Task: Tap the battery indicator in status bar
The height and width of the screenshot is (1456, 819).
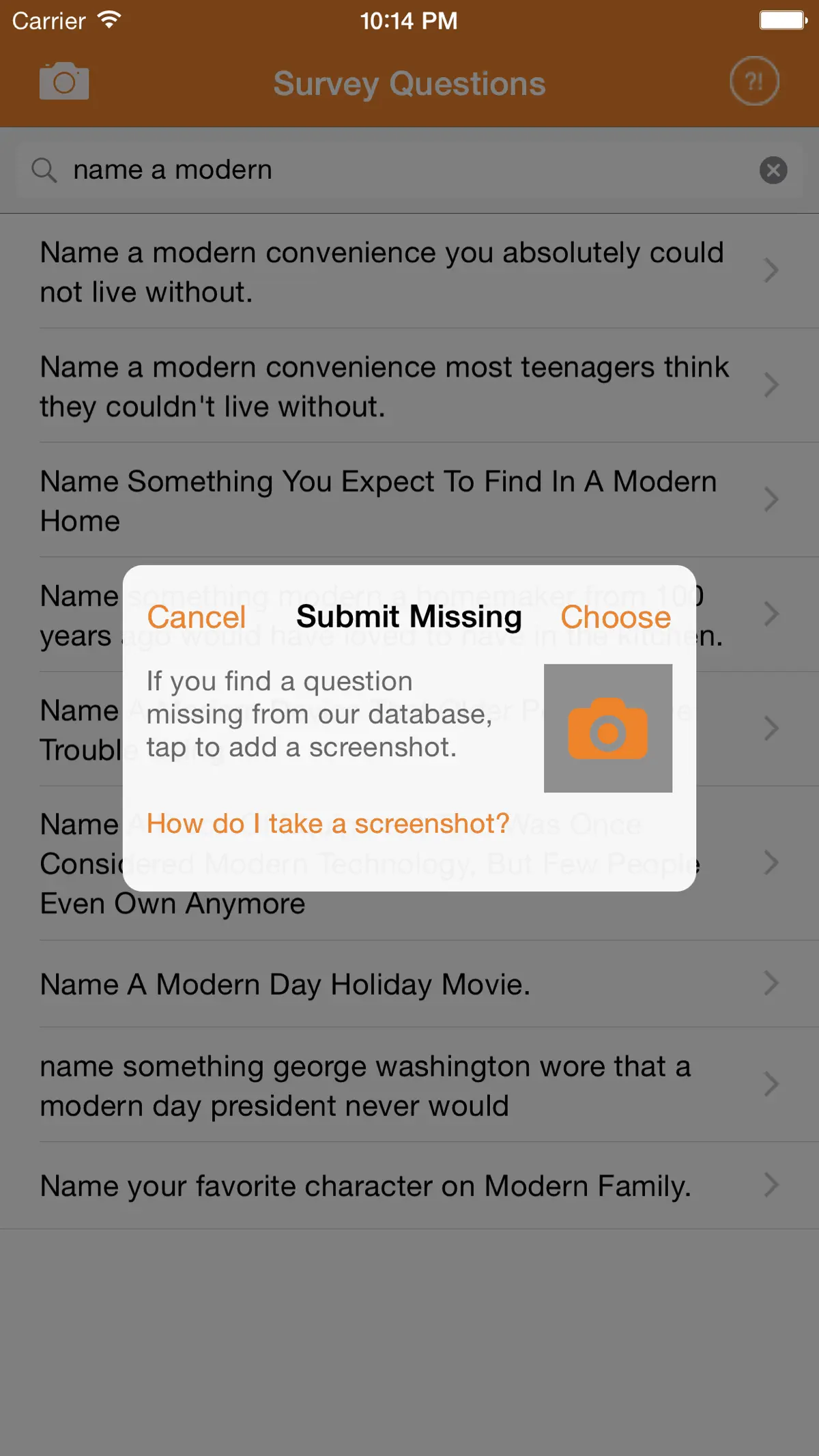Action: tap(784, 20)
